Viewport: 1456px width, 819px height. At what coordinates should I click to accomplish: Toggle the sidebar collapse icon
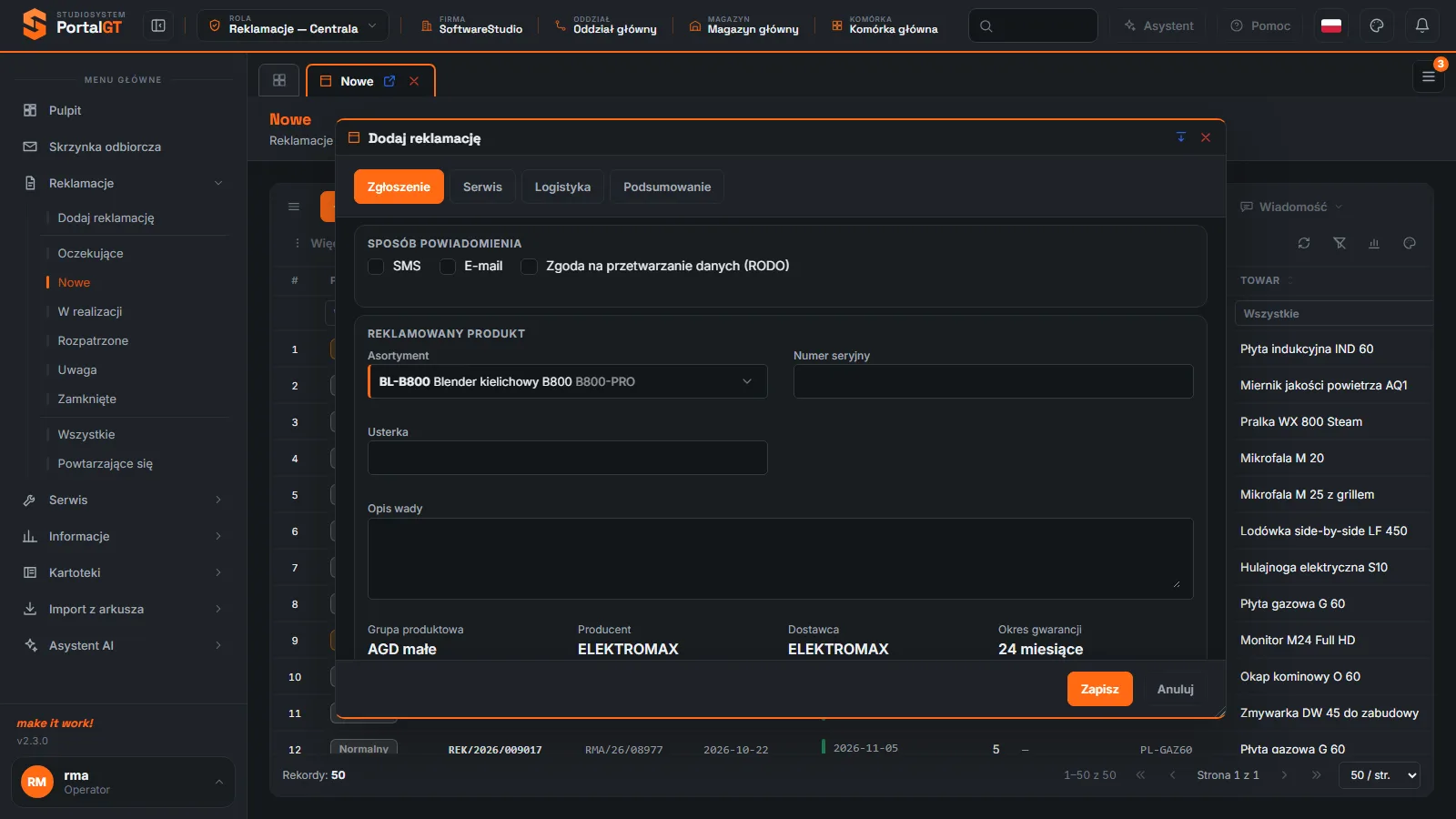coord(158,25)
